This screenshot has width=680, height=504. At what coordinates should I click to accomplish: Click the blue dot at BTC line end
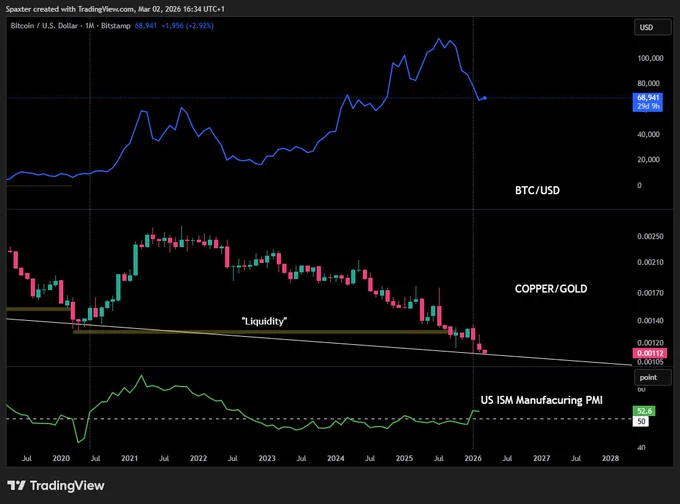click(485, 98)
